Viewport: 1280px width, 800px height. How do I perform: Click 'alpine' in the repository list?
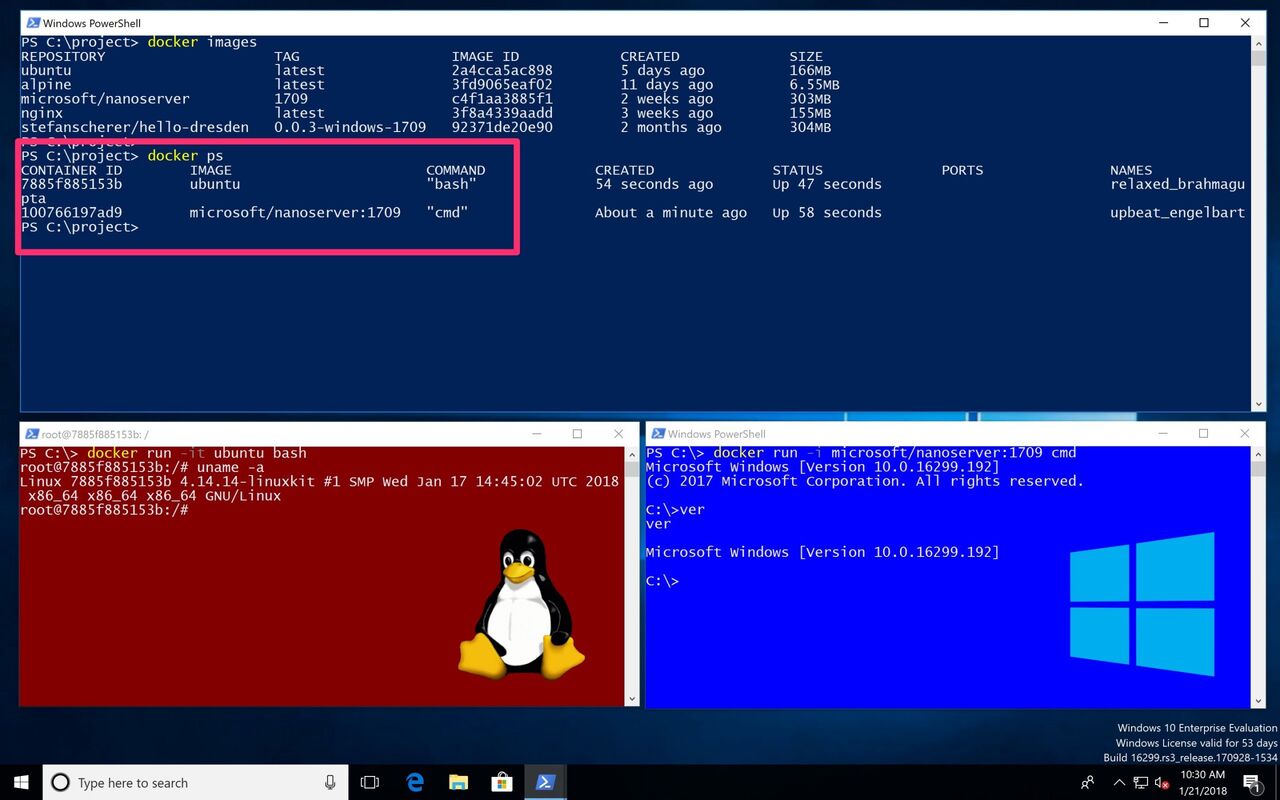coord(46,85)
